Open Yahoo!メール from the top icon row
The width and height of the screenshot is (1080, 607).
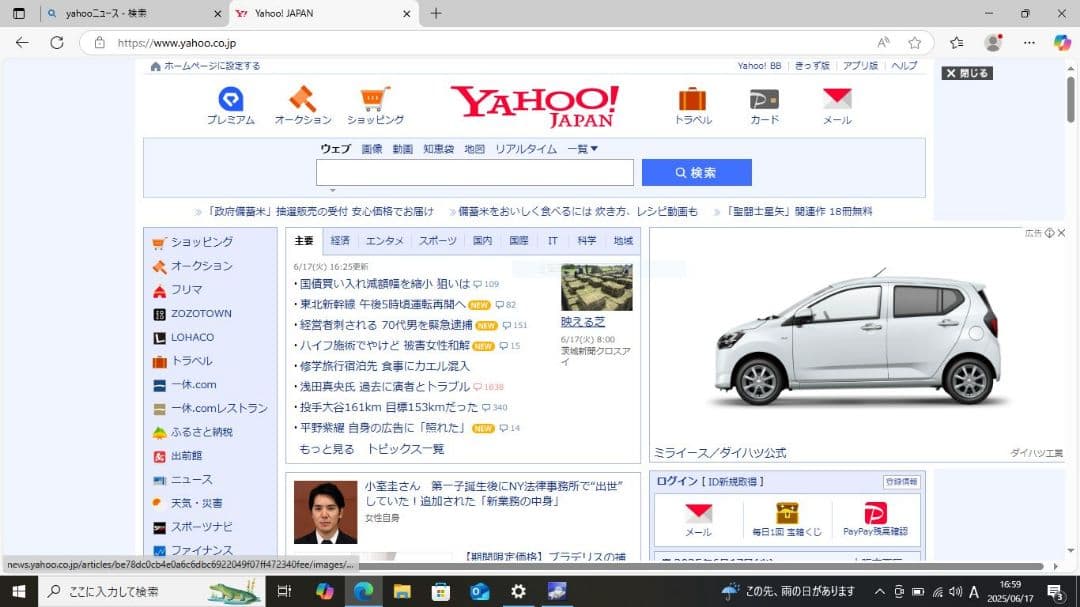click(x=836, y=100)
